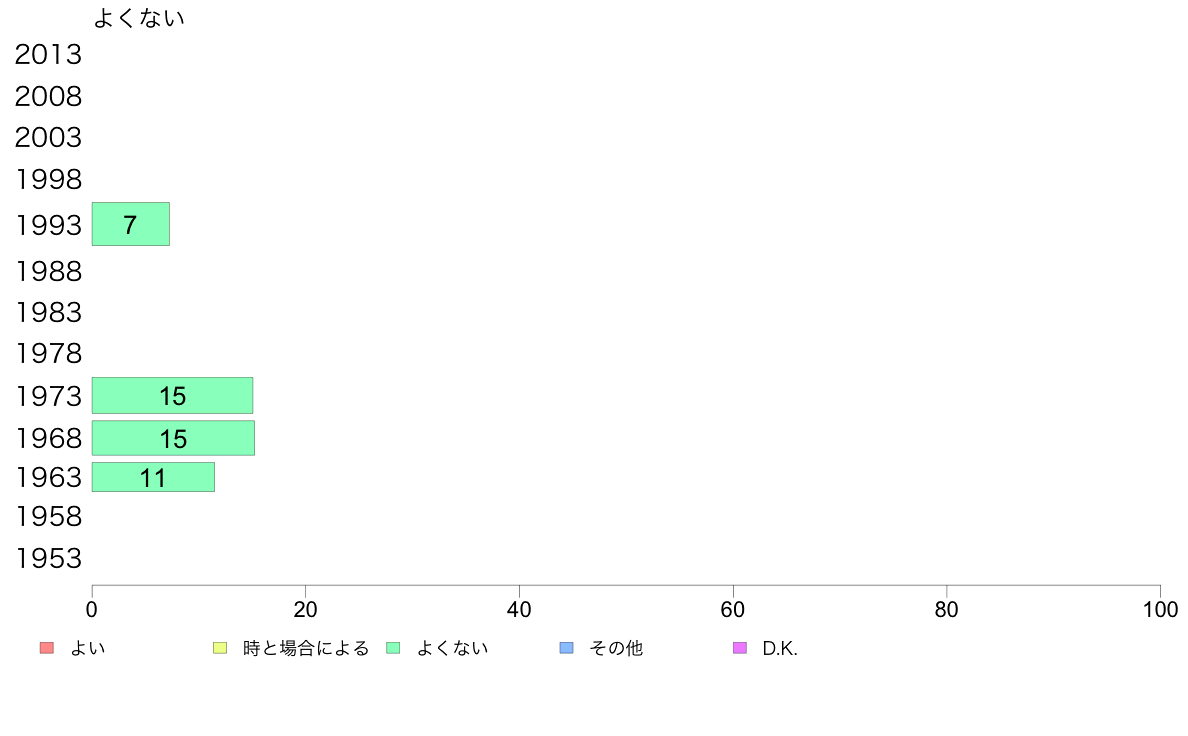This screenshot has width=1188, height=736.
Task: Click the 1988 year label
Action: pyautogui.click(x=49, y=271)
